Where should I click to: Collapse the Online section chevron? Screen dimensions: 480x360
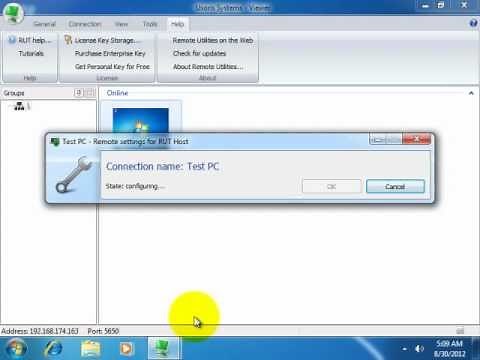click(471, 93)
